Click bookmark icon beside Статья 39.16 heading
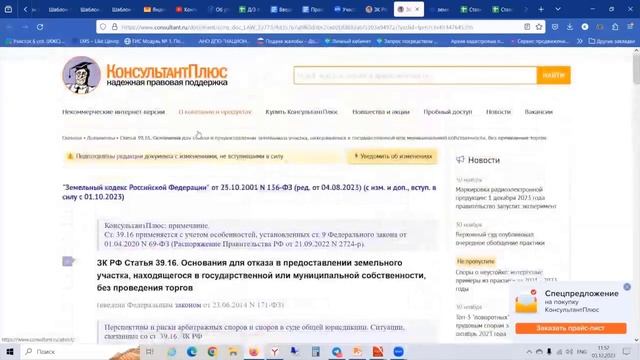The height and width of the screenshot is (360, 640). pos(68,261)
